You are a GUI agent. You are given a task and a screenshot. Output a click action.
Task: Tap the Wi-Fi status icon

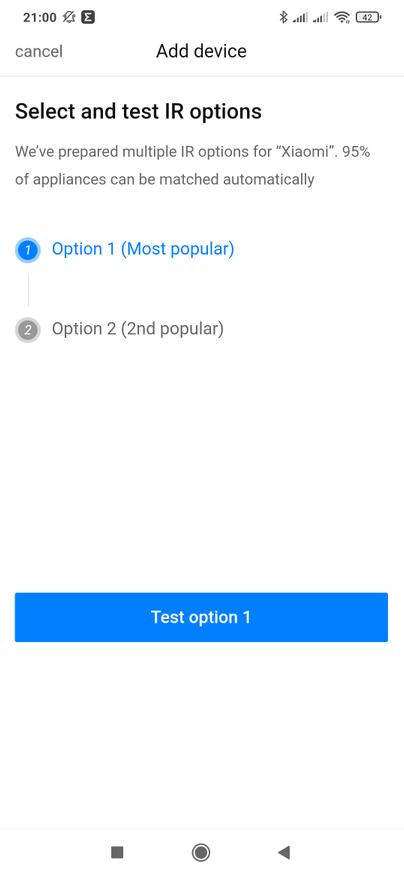coord(342,17)
